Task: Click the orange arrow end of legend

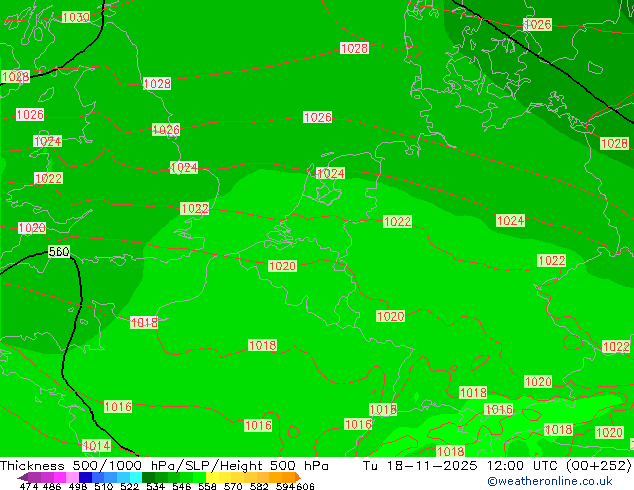Action: [298, 477]
